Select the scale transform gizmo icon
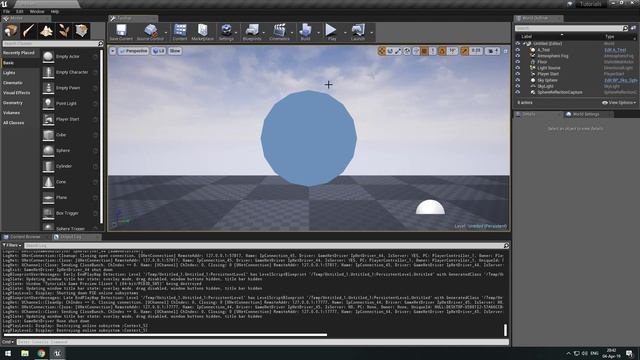Image resolution: width=640 pixels, height=360 pixels. click(x=398, y=51)
